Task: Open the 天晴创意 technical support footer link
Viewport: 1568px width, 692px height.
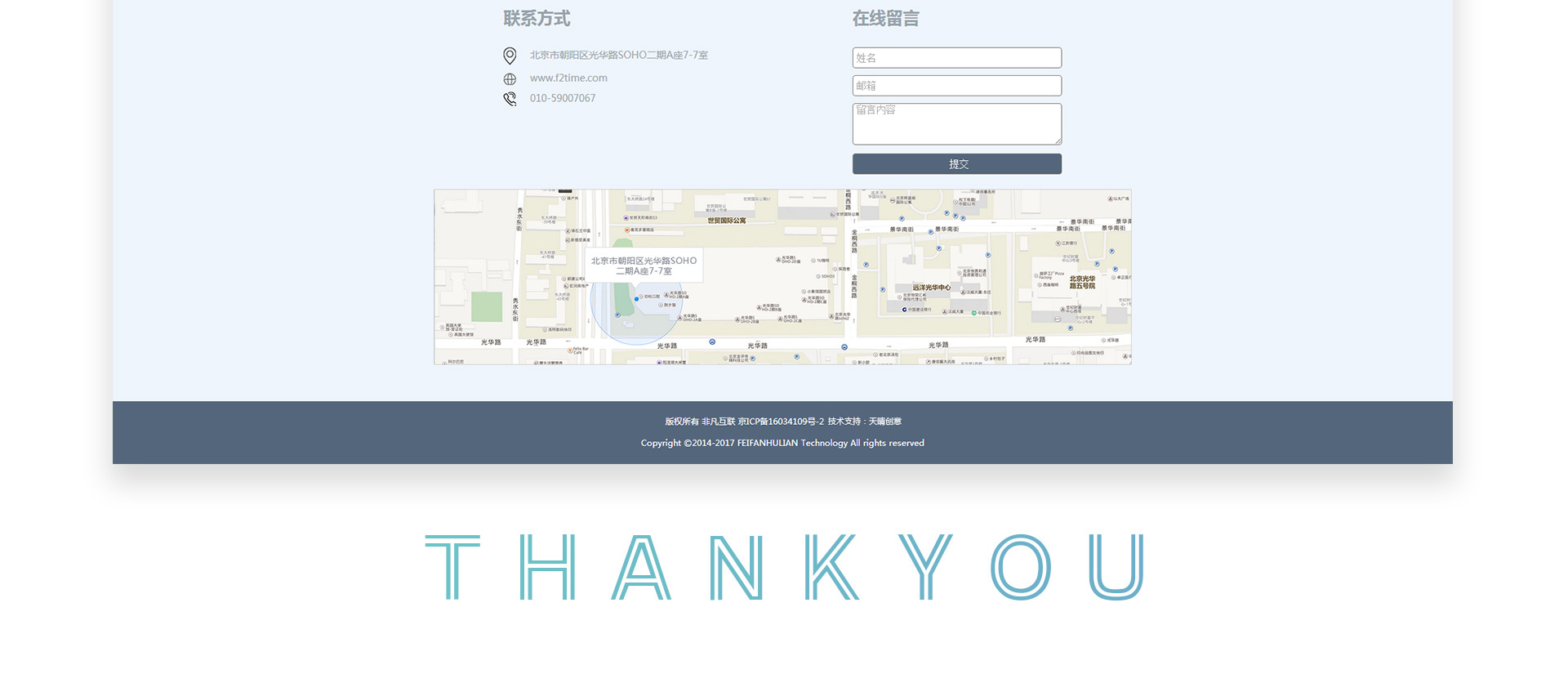Action: click(885, 422)
